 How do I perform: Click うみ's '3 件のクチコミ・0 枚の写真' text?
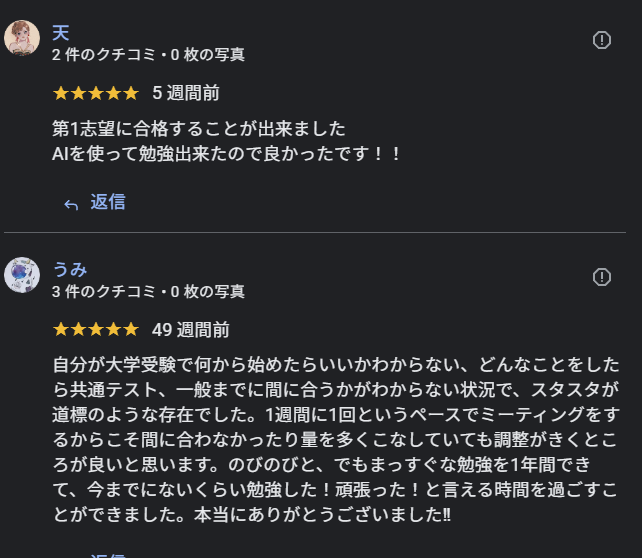tap(148, 291)
